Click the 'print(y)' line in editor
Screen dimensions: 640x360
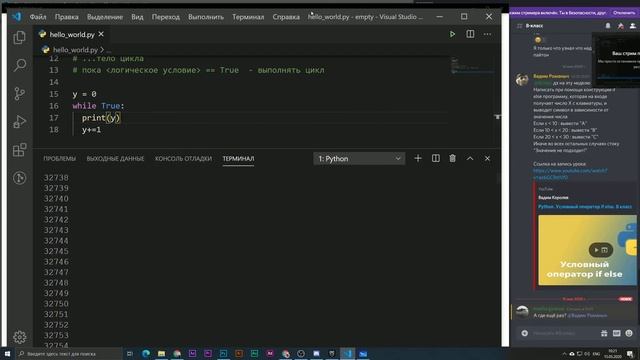tap(101, 118)
